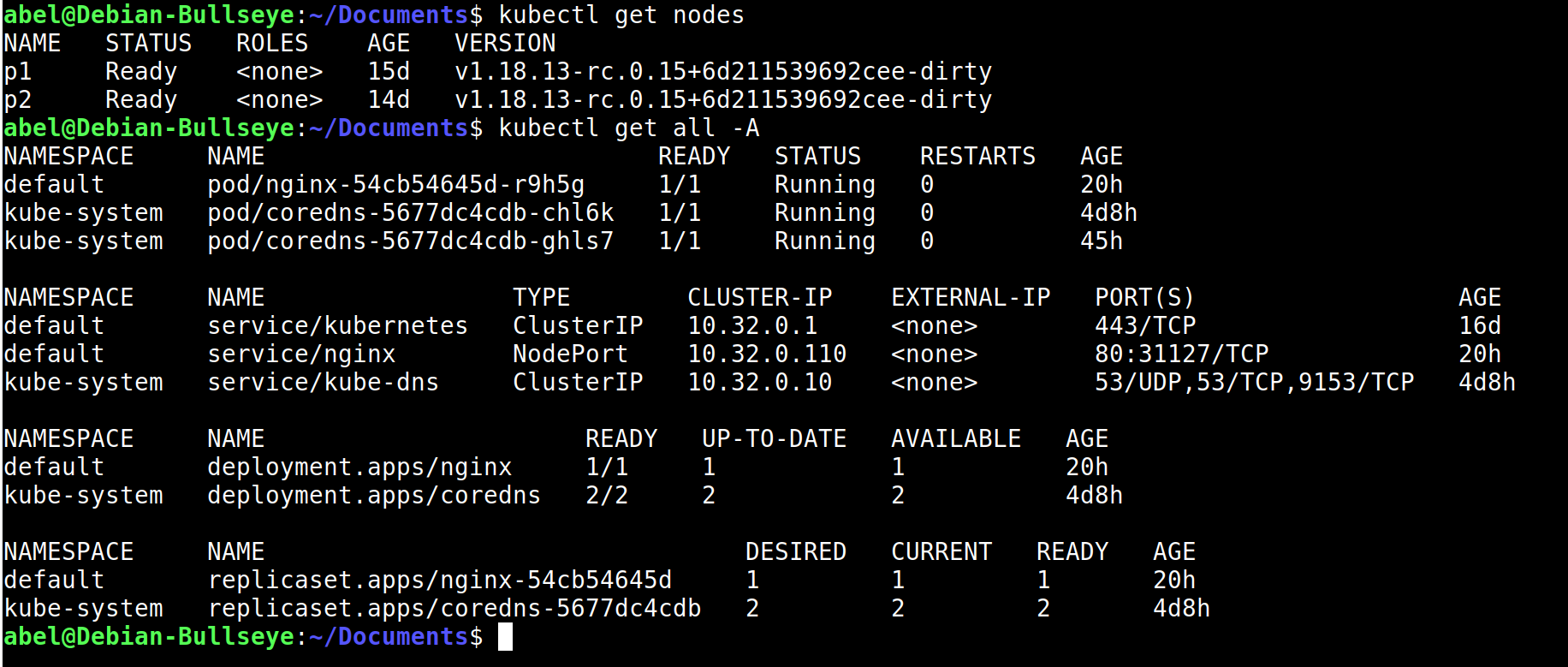Click cluster IP 10.32.0.10
The image size is (1568, 667).
760,383
